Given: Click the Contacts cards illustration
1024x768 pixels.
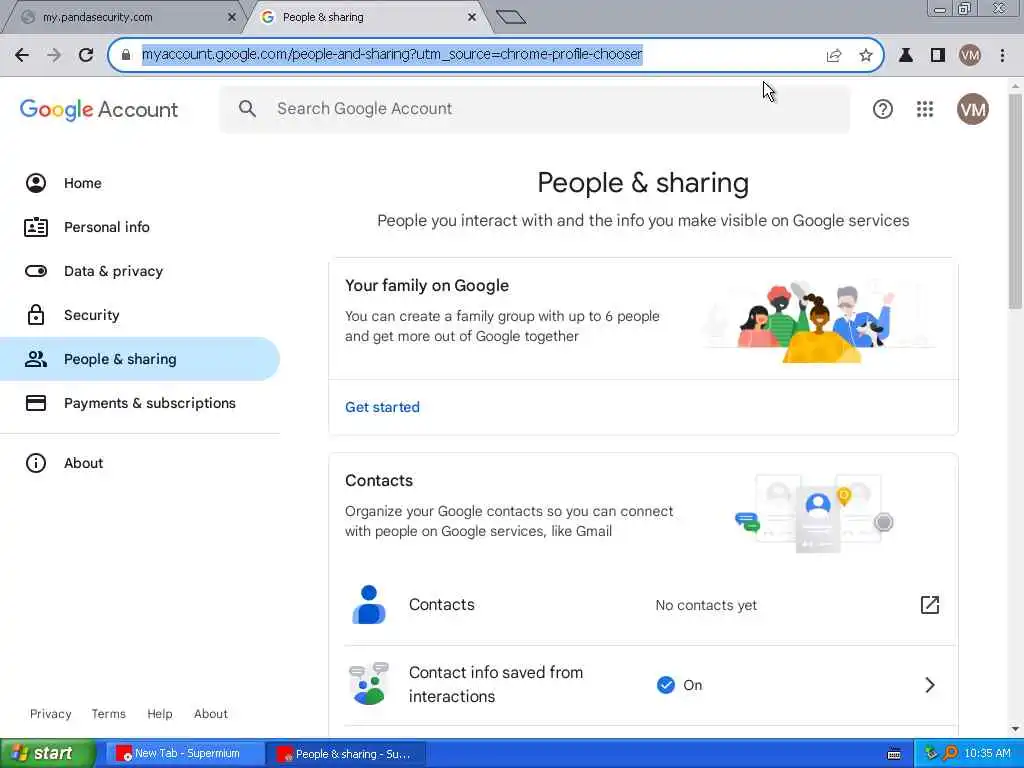Looking at the screenshot, I should click(814, 514).
